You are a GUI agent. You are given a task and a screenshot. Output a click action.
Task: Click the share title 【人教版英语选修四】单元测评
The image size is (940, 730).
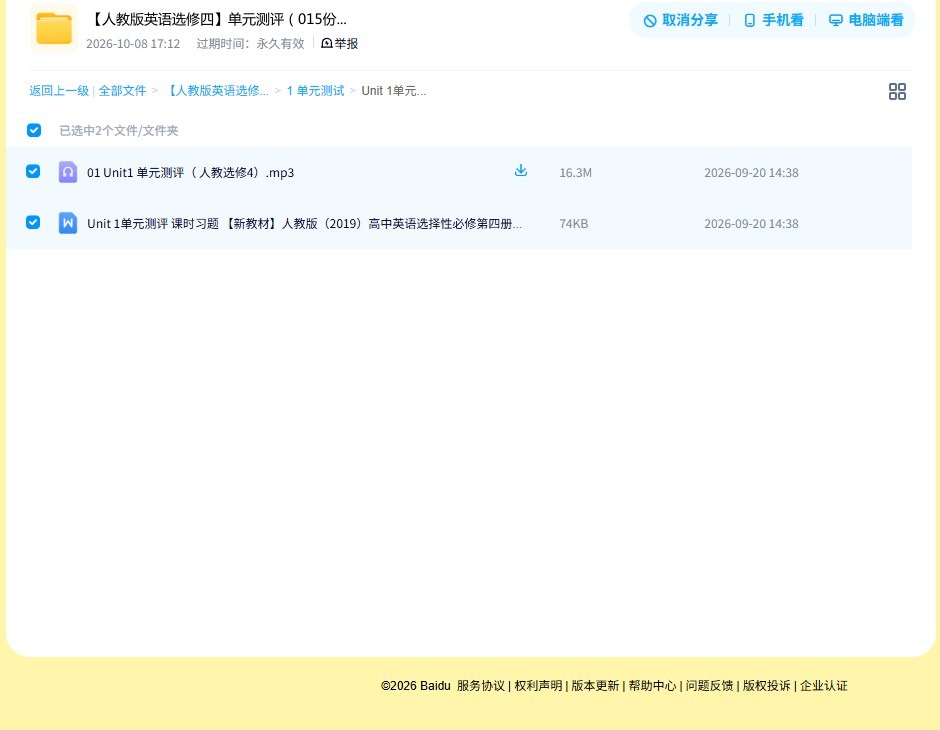pyautogui.click(x=218, y=19)
